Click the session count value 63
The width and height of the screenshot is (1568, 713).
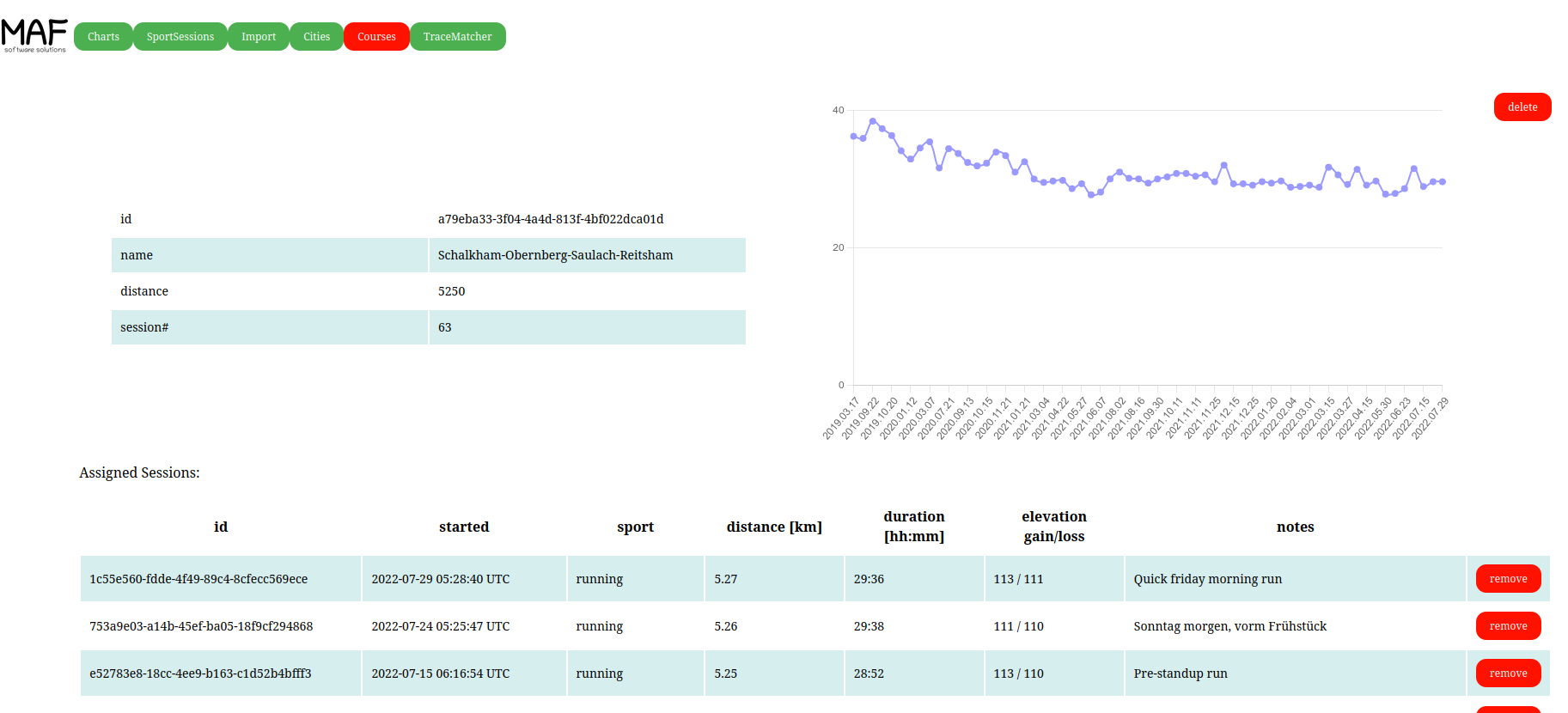click(444, 327)
